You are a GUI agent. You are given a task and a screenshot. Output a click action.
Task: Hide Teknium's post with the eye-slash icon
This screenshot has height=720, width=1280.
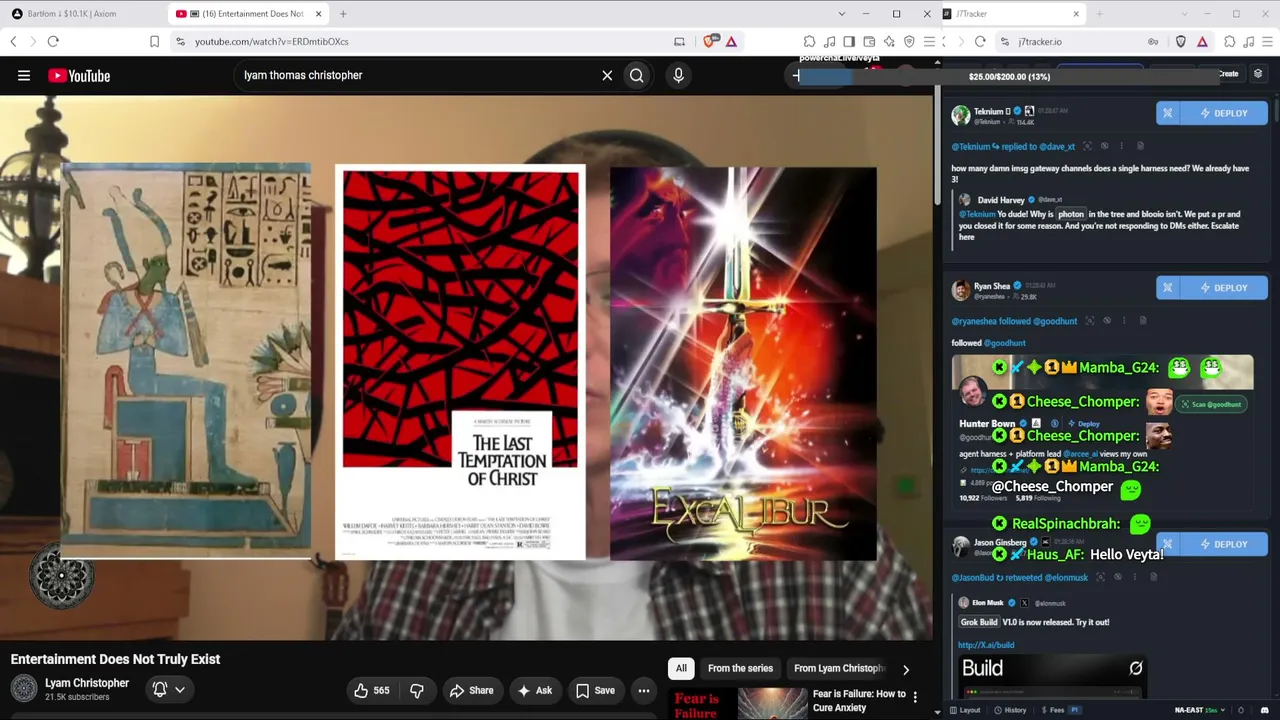[x=1104, y=146]
